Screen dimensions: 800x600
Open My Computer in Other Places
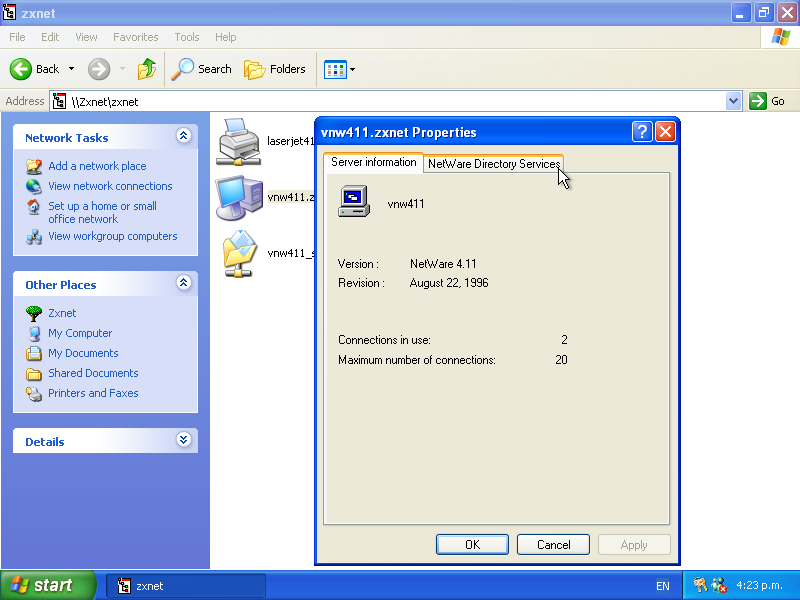(80, 333)
